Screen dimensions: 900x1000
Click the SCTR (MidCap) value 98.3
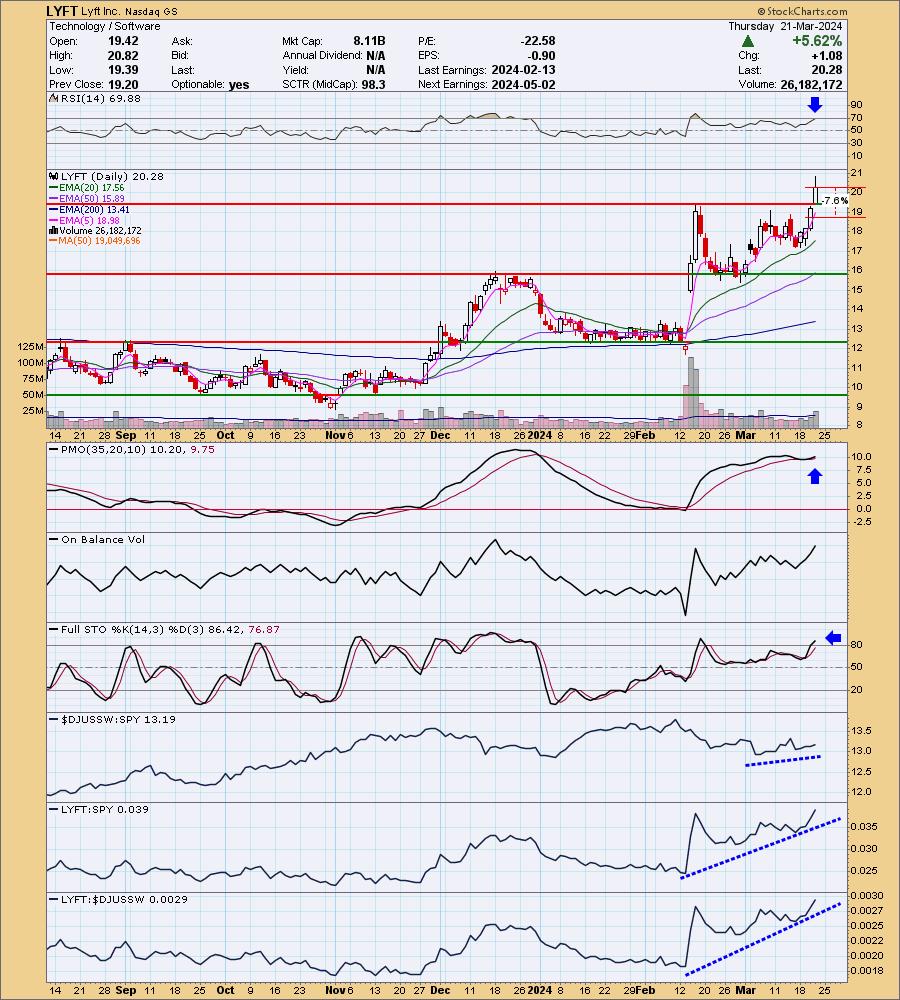click(x=373, y=85)
